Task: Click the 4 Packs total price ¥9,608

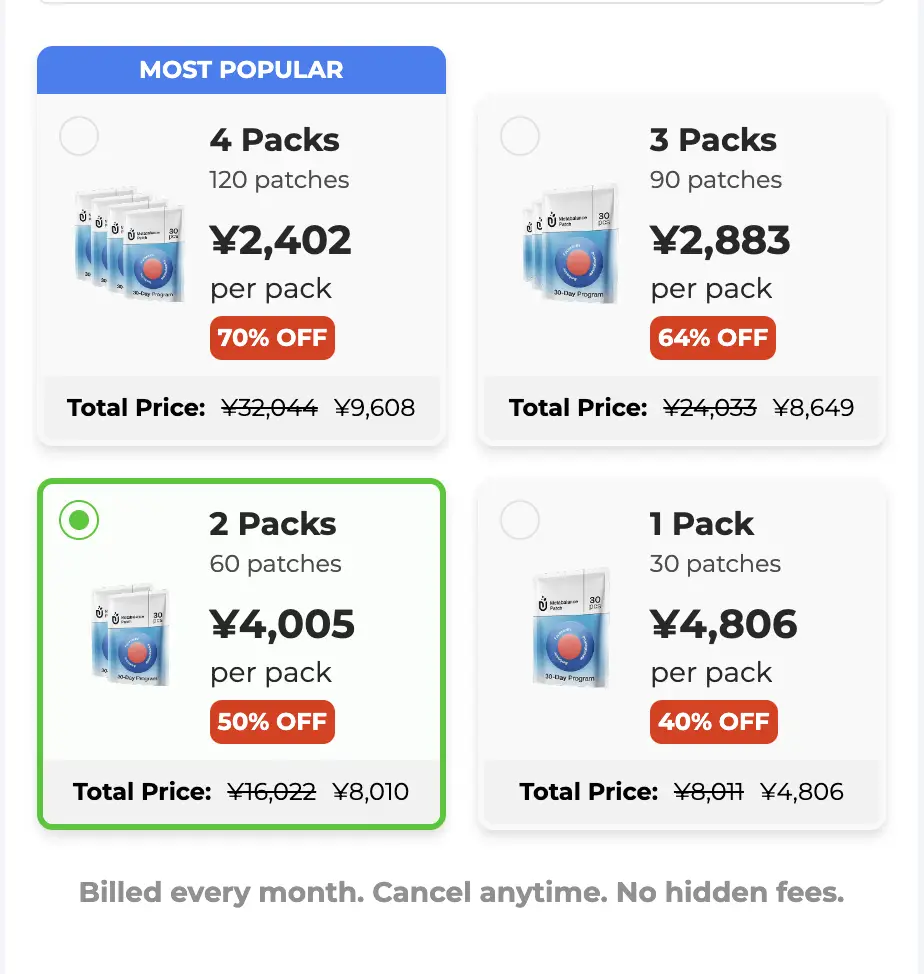Action: pyautogui.click(x=374, y=408)
